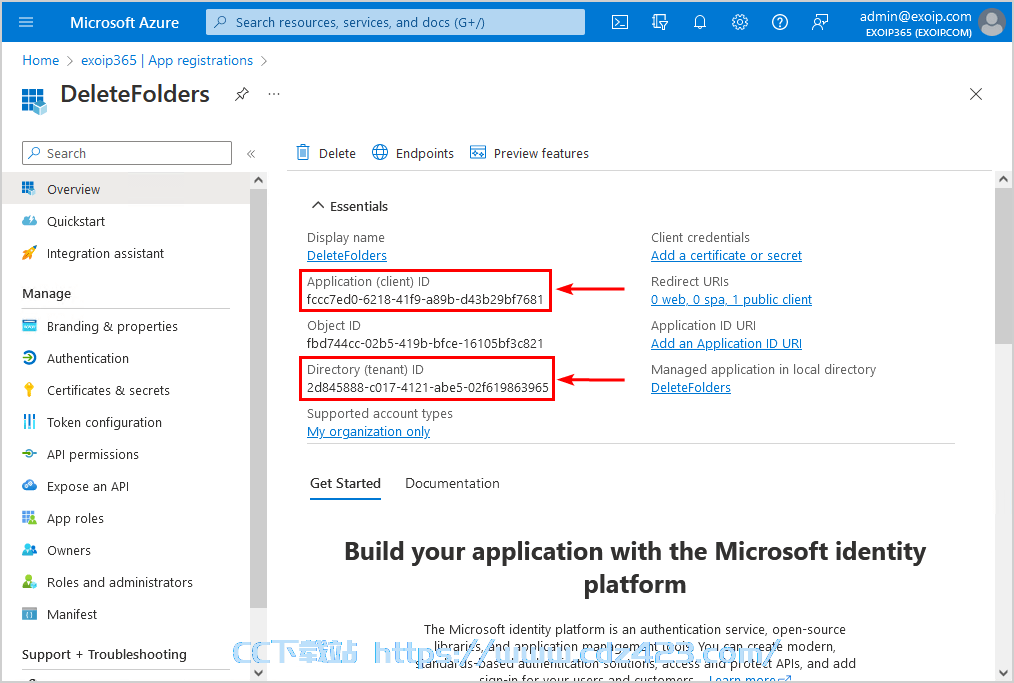Open DeleteFolders display name link
This screenshot has width=1014, height=683.
(x=347, y=255)
